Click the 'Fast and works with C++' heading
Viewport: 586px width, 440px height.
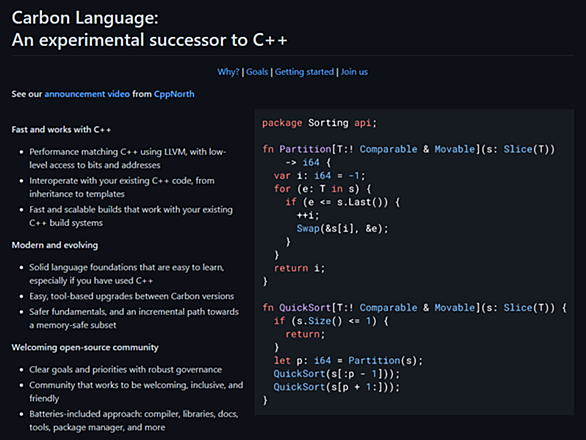(61, 130)
